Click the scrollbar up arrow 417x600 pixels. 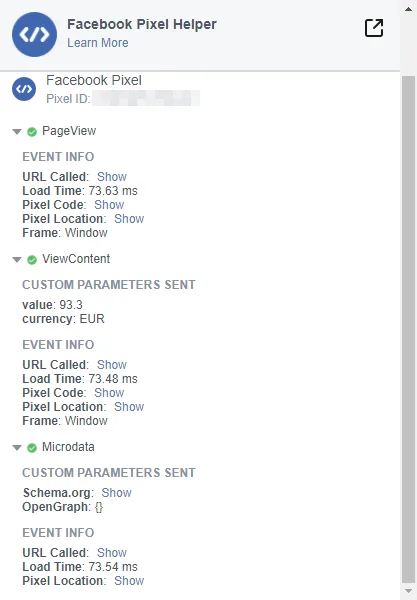[x=408, y=8]
